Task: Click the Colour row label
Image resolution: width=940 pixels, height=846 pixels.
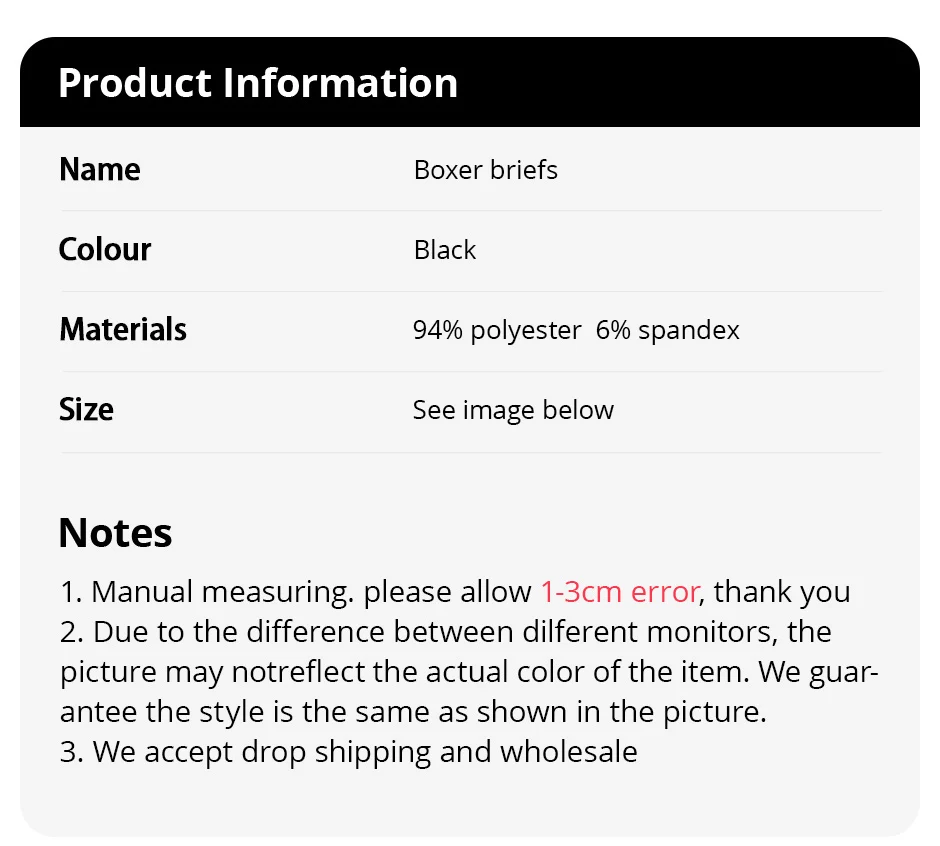Action: [104, 250]
